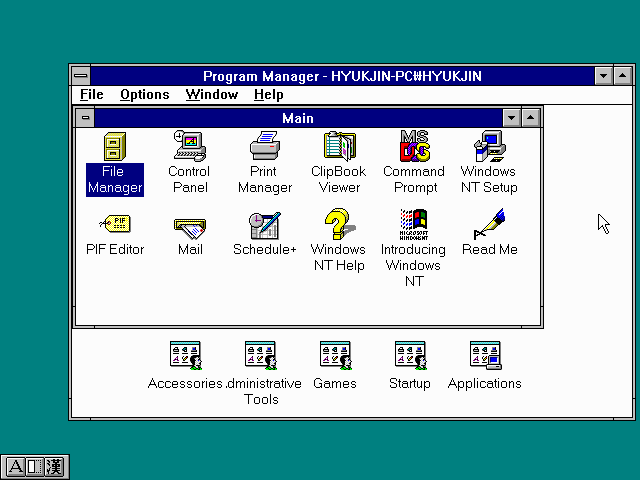Click the 'A' input mode indicator
The height and width of the screenshot is (480, 640).
(x=16, y=467)
